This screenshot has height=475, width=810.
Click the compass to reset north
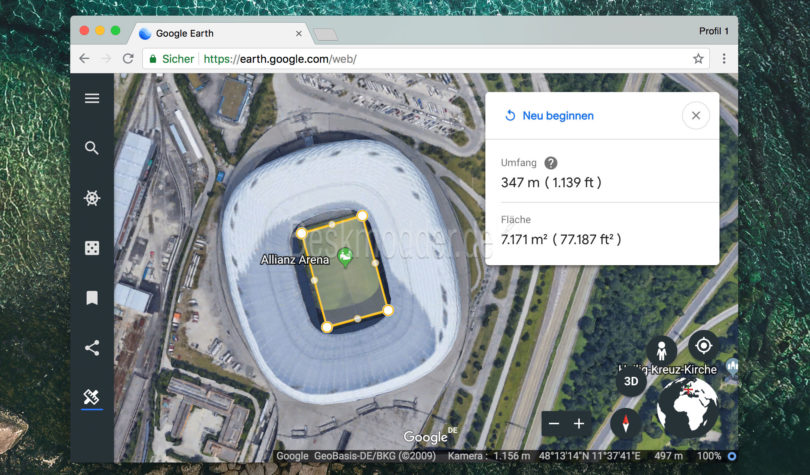626,423
